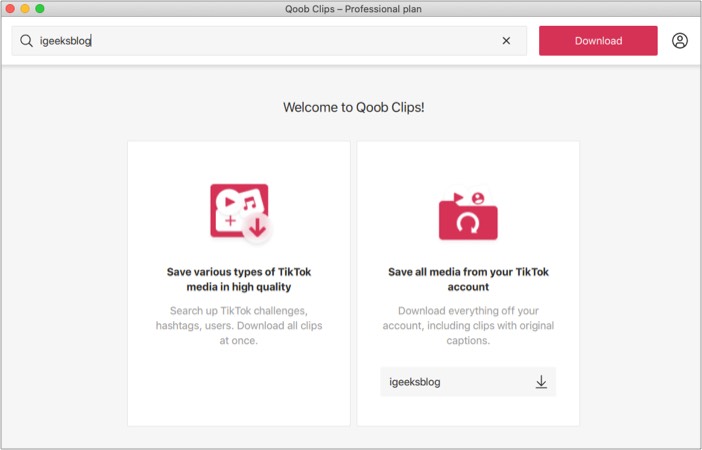Minimize window with the yellow button
This screenshot has width=702, height=450.
(x=25, y=9)
